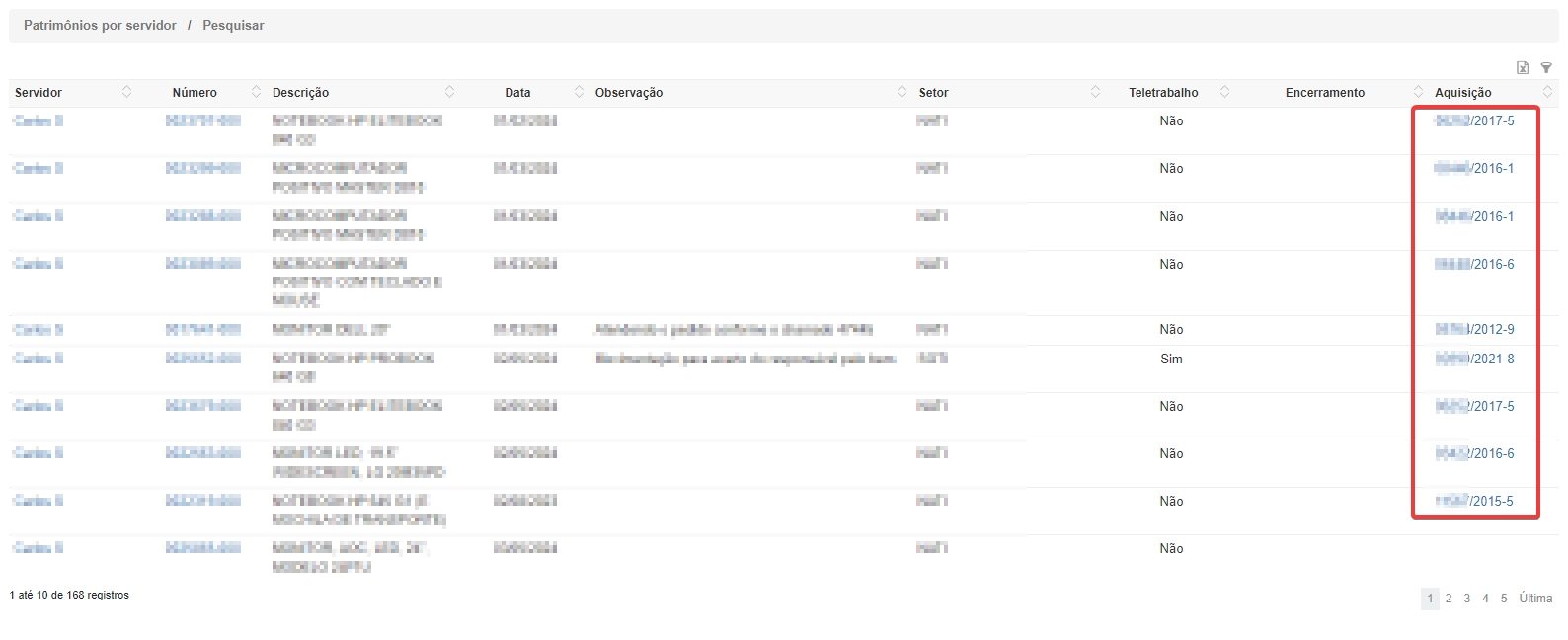Jump to page 5 in pagination
This screenshot has width=1568, height=640.
(x=1504, y=599)
